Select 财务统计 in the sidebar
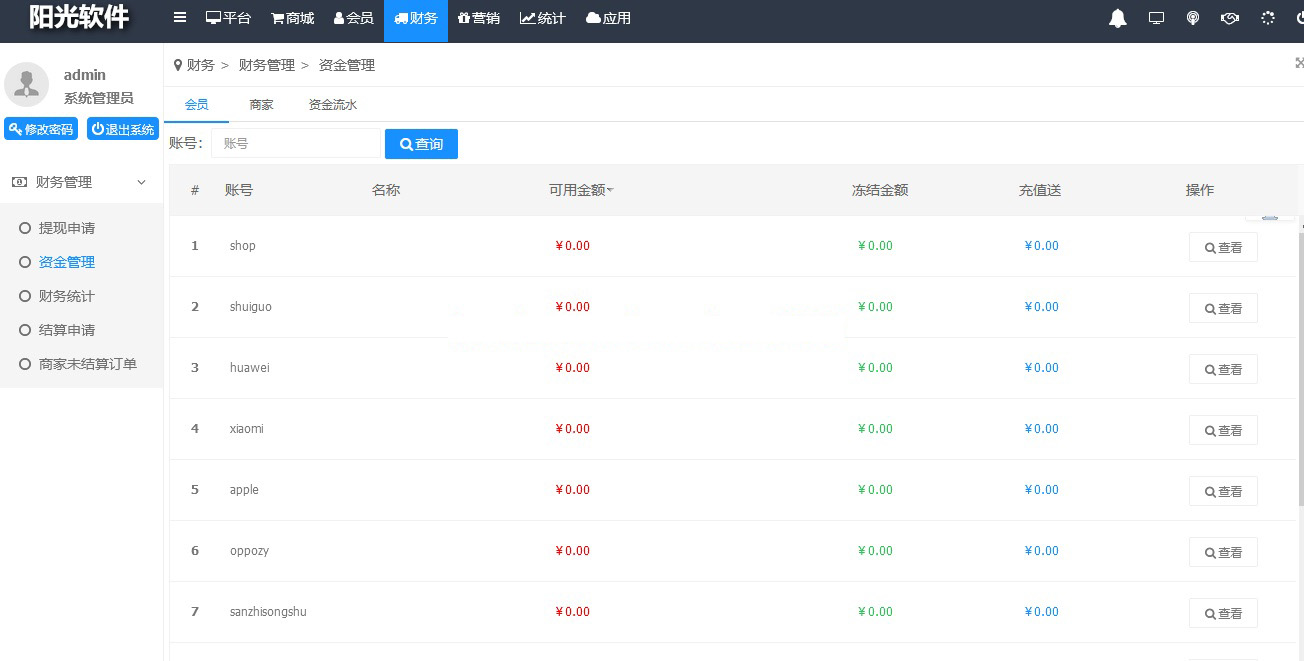Image resolution: width=1304 pixels, height=661 pixels. 66,296
